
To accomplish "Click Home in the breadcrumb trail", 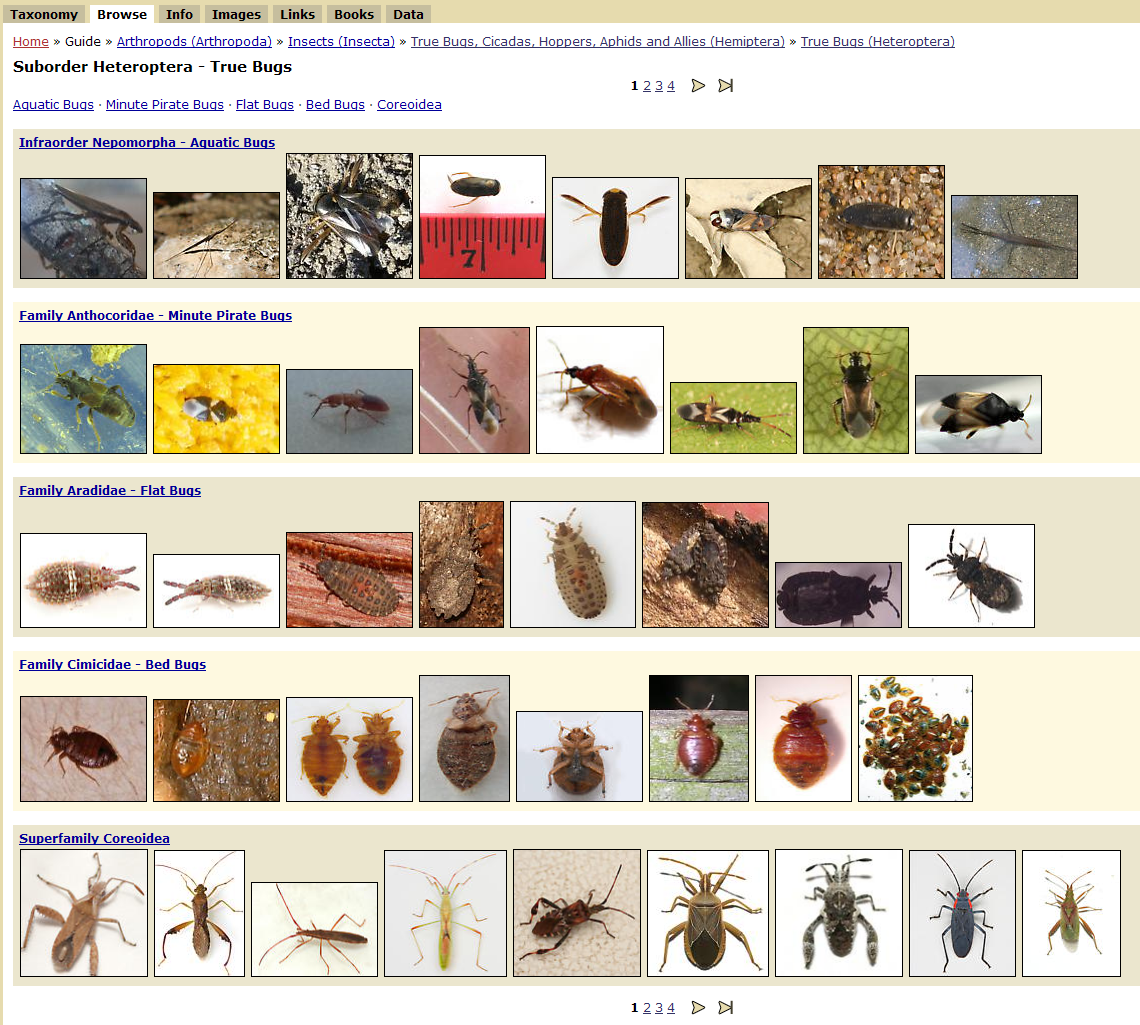I will (x=30, y=42).
